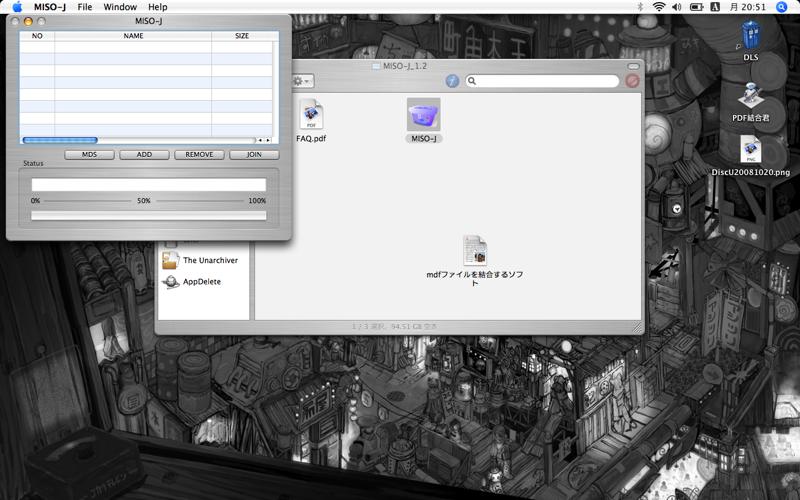This screenshot has height=500, width=800.
Task: Click the red prohibit icon in Finder toolbar
Action: click(632, 81)
